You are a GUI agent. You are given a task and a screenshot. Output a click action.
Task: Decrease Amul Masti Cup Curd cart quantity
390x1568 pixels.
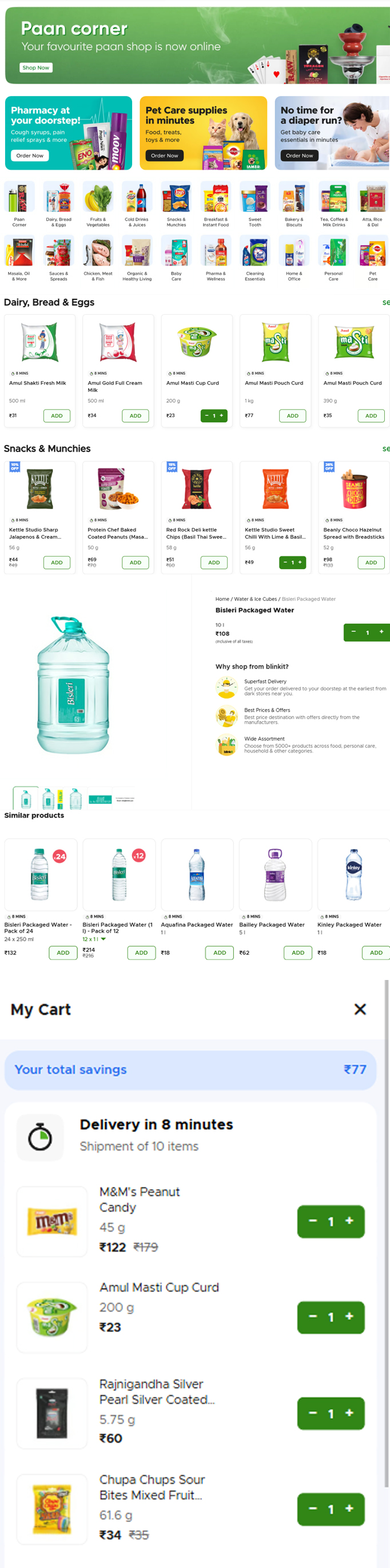click(313, 1316)
